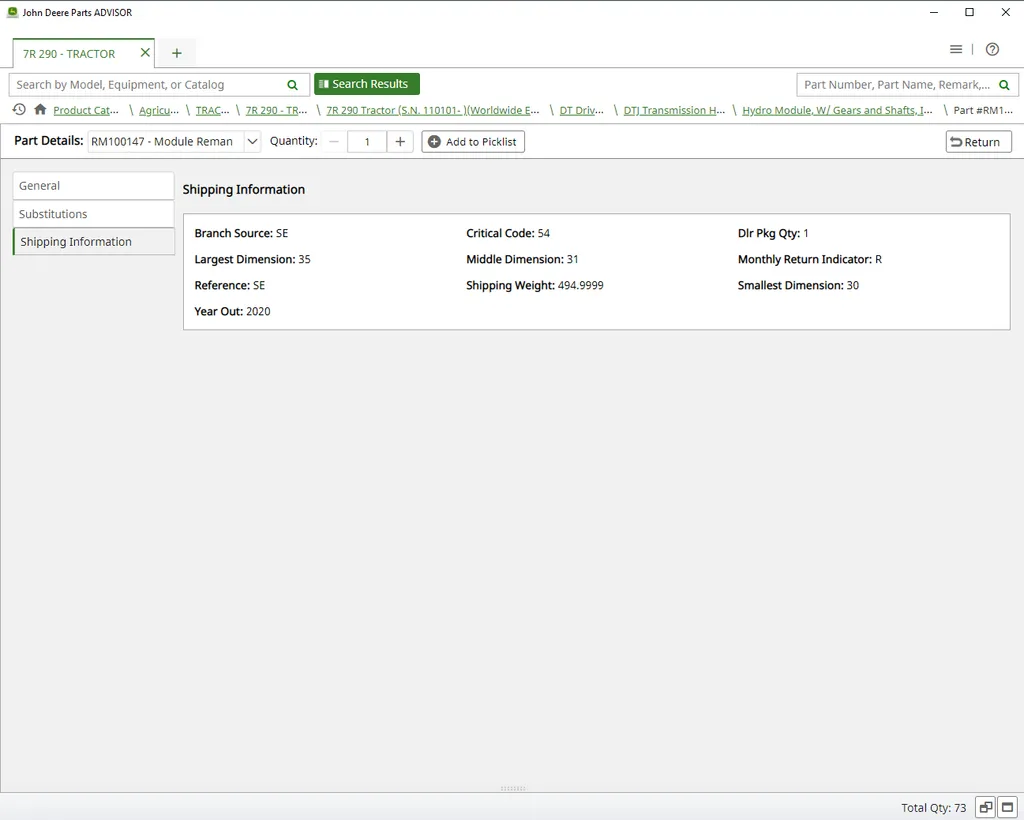1024x820 pixels.
Task: Click the John Deere logo in title bar
Action: (x=12, y=12)
